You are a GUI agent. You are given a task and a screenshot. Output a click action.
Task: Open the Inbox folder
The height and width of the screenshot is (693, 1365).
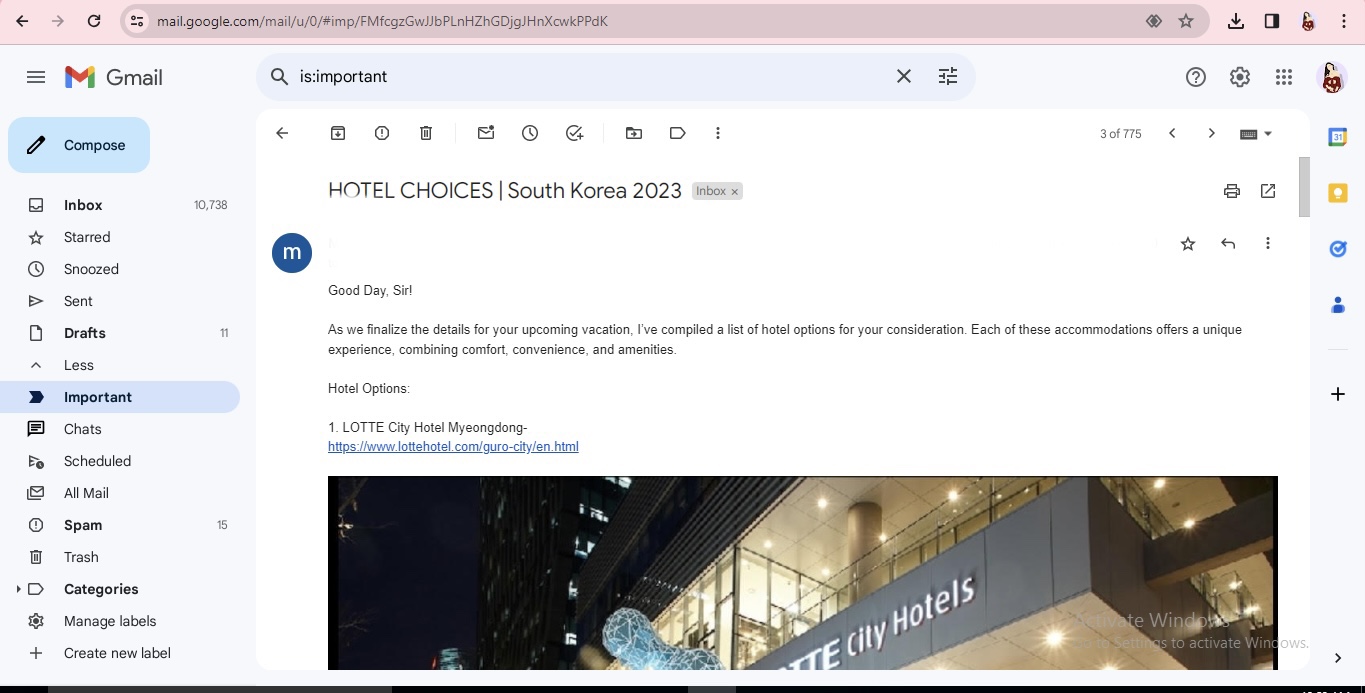tap(120, 205)
